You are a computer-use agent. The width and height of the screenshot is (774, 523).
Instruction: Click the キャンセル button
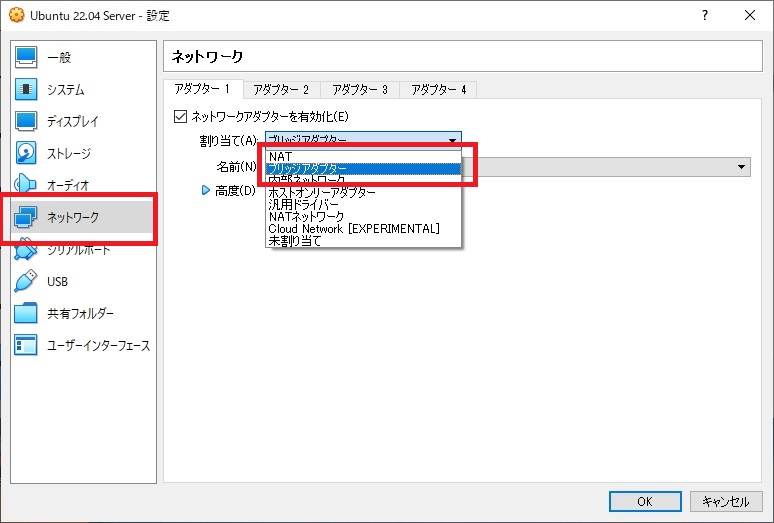click(726, 501)
